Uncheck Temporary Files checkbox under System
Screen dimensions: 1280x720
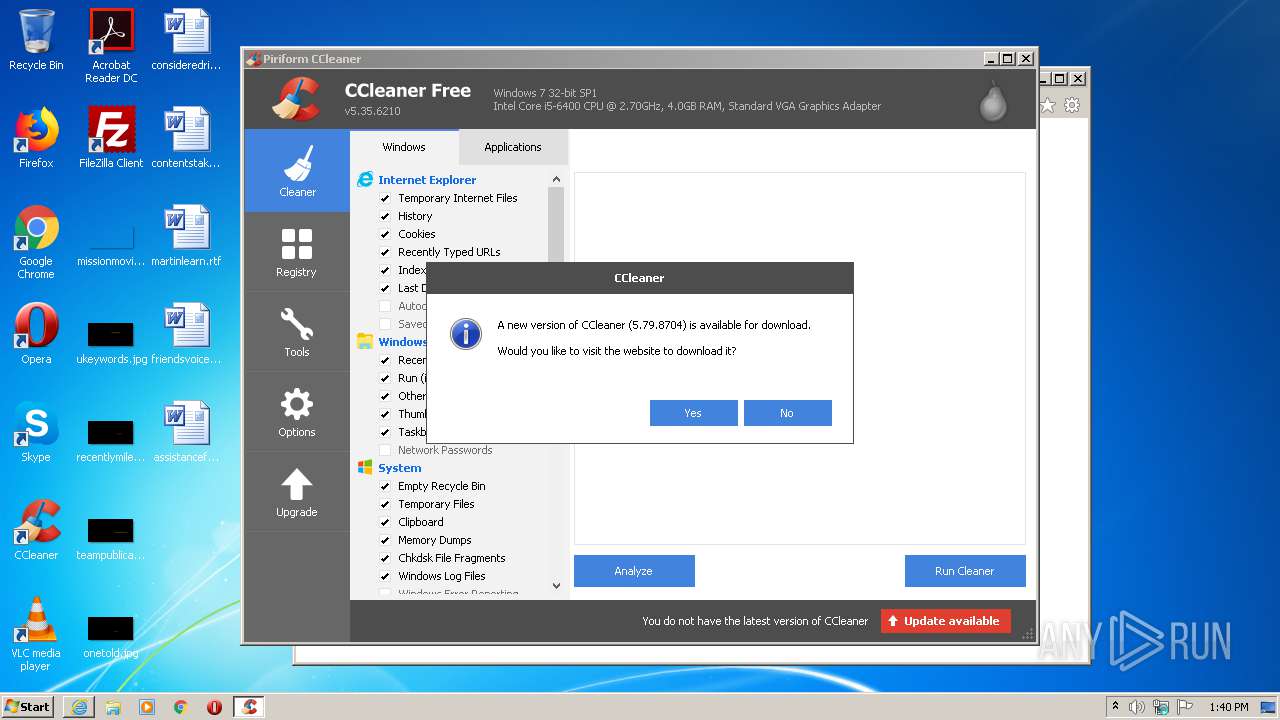pyautogui.click(x=385, y=504)
